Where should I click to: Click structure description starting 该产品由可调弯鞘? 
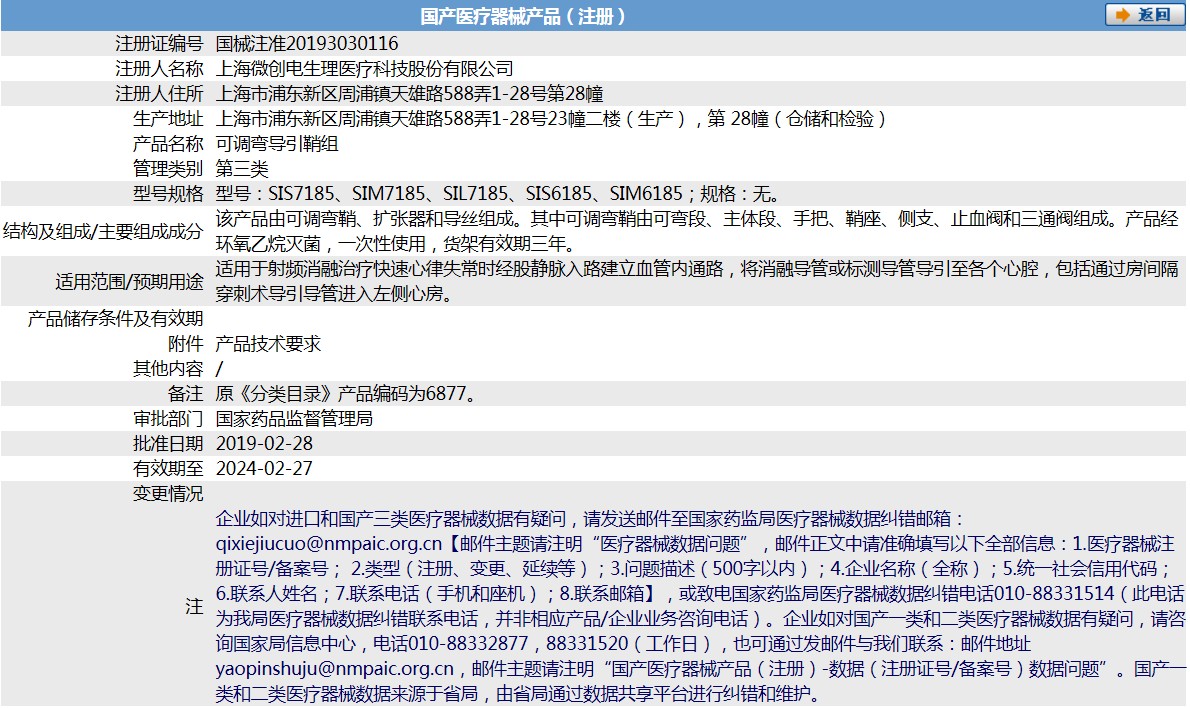coord(697,231)
